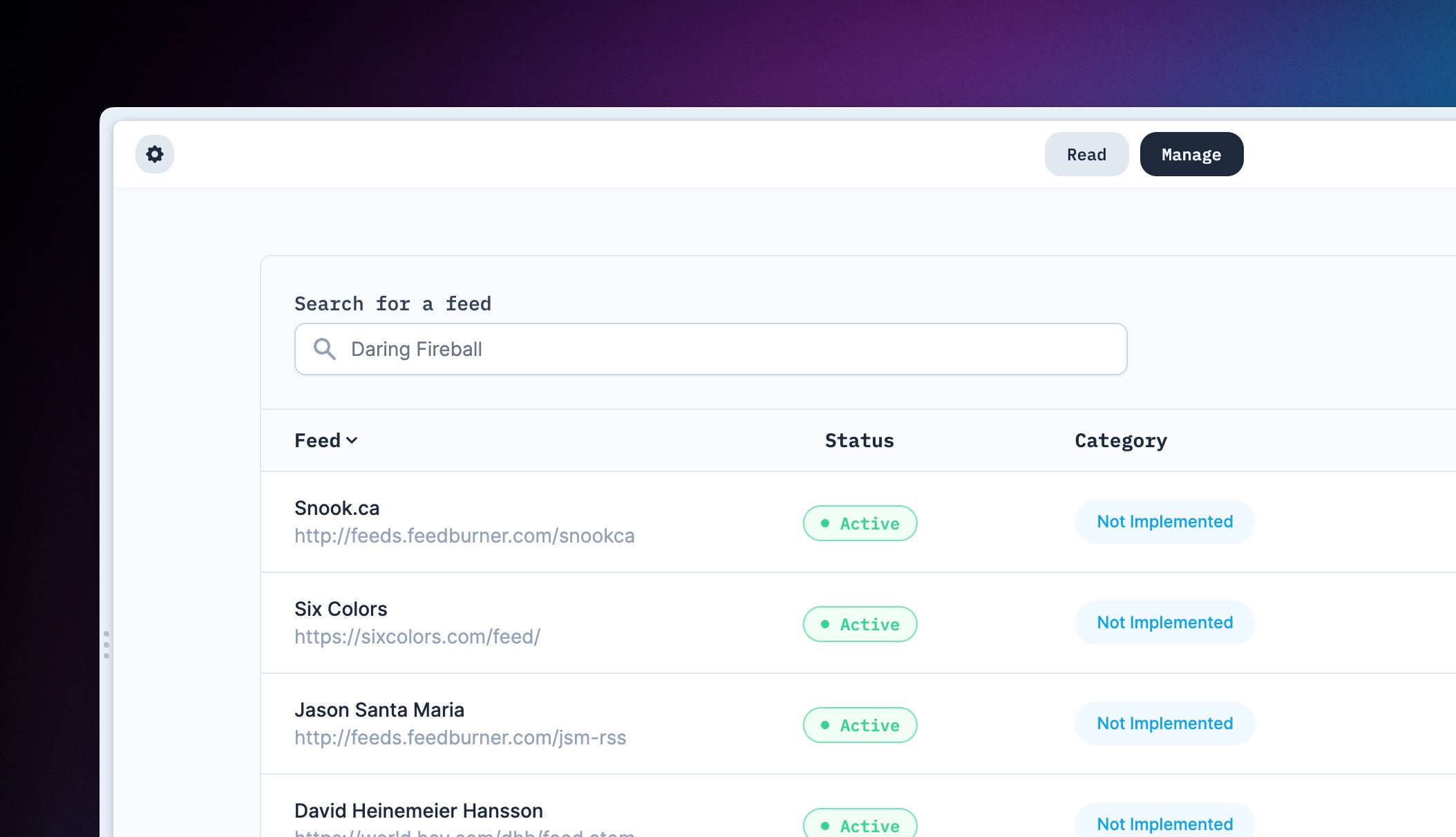The width and height of the screenshot is (1456, 837).
Task: Click Not Implemented badge for Six Colors
Action: pos(1164,623)
